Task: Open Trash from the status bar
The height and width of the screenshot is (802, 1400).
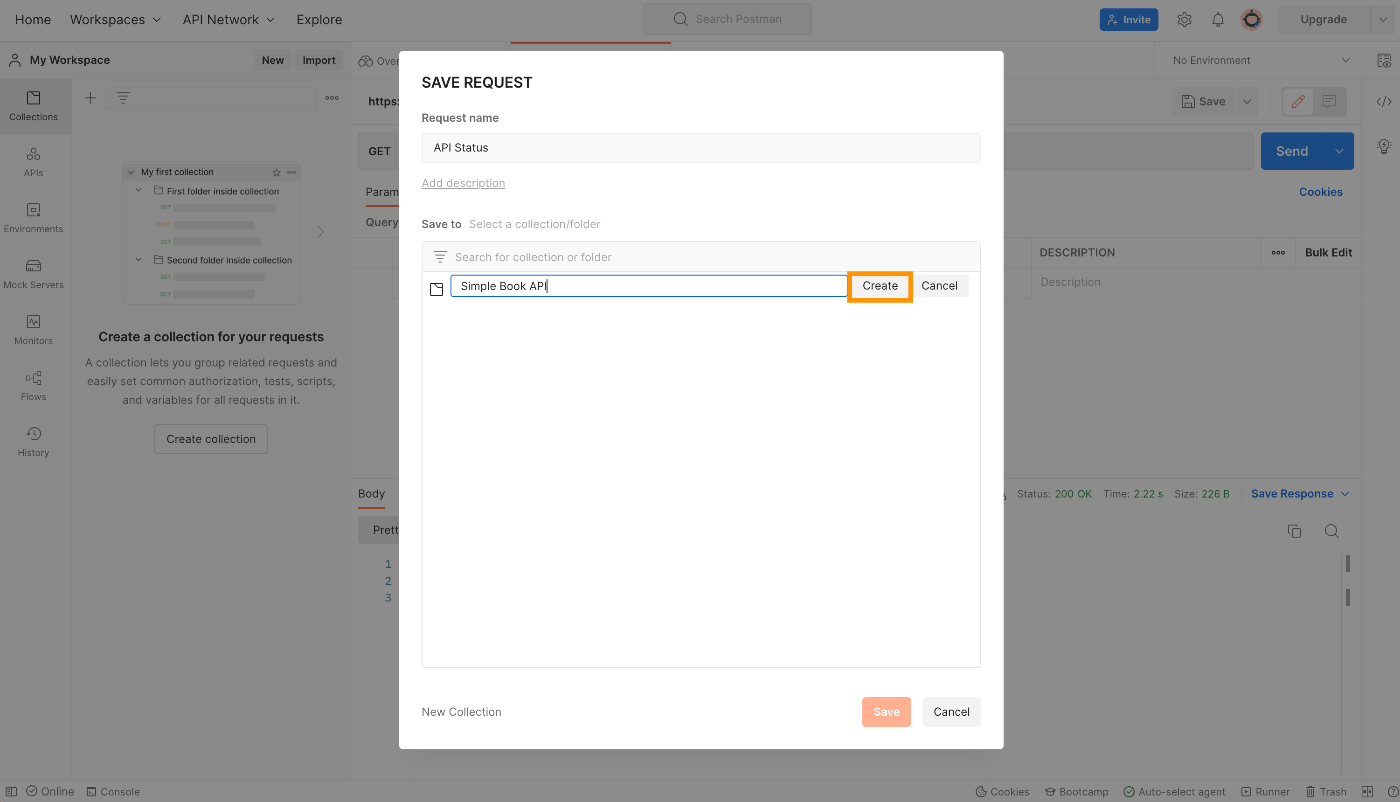Action: coord(1325,791)
